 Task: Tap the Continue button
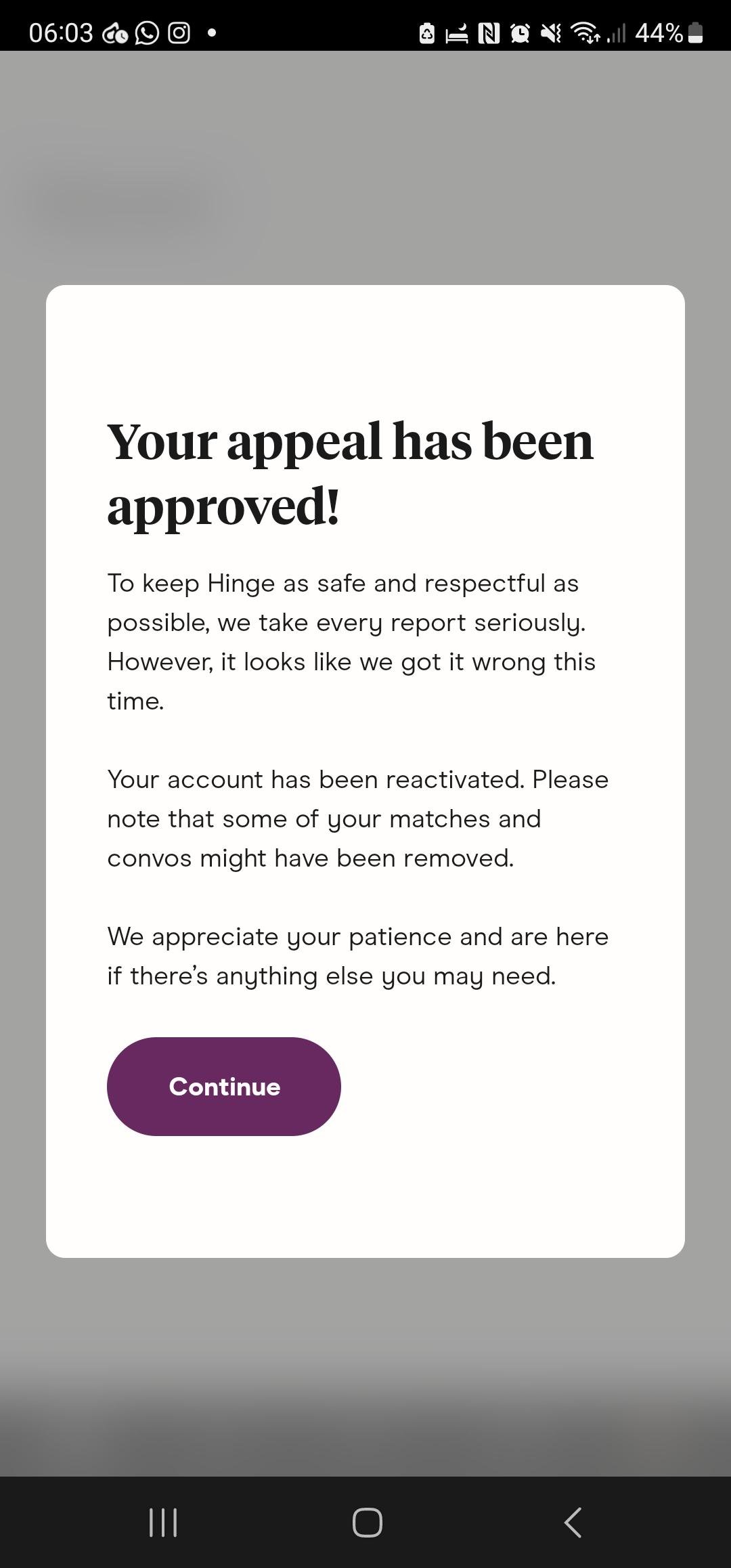click(224, 1086)
